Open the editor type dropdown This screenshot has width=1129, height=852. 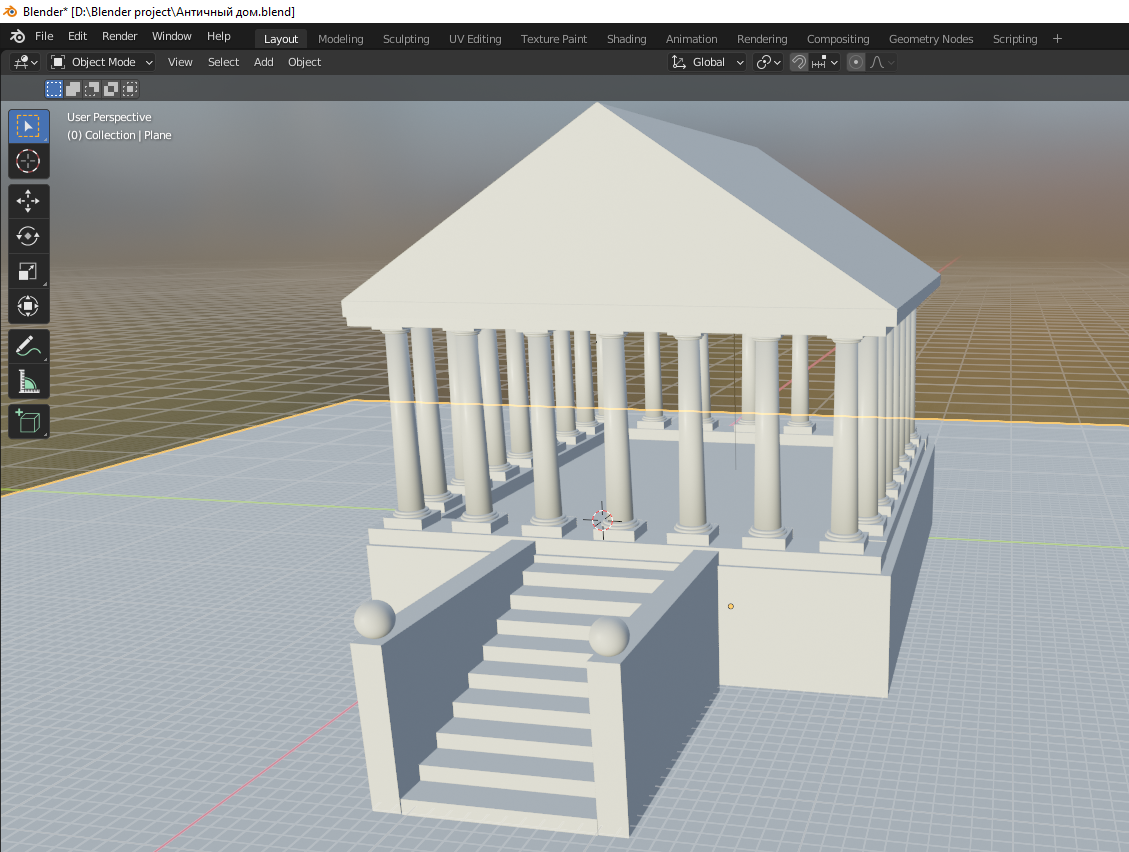(x=25, y=62)
